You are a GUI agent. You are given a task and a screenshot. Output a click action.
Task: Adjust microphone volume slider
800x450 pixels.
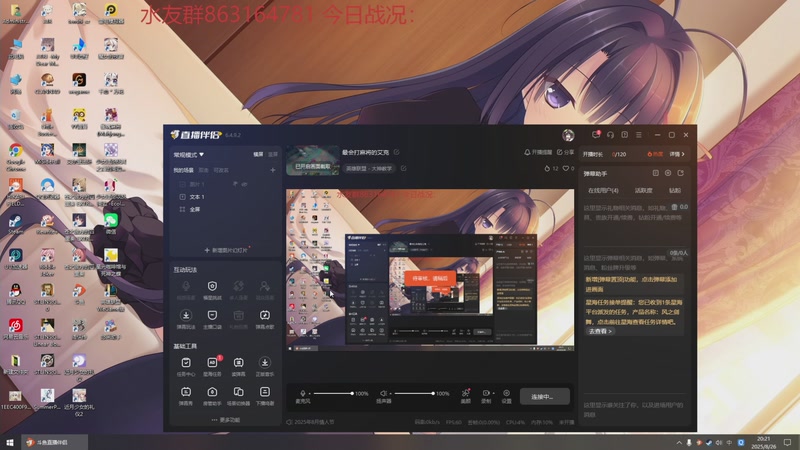333,393
